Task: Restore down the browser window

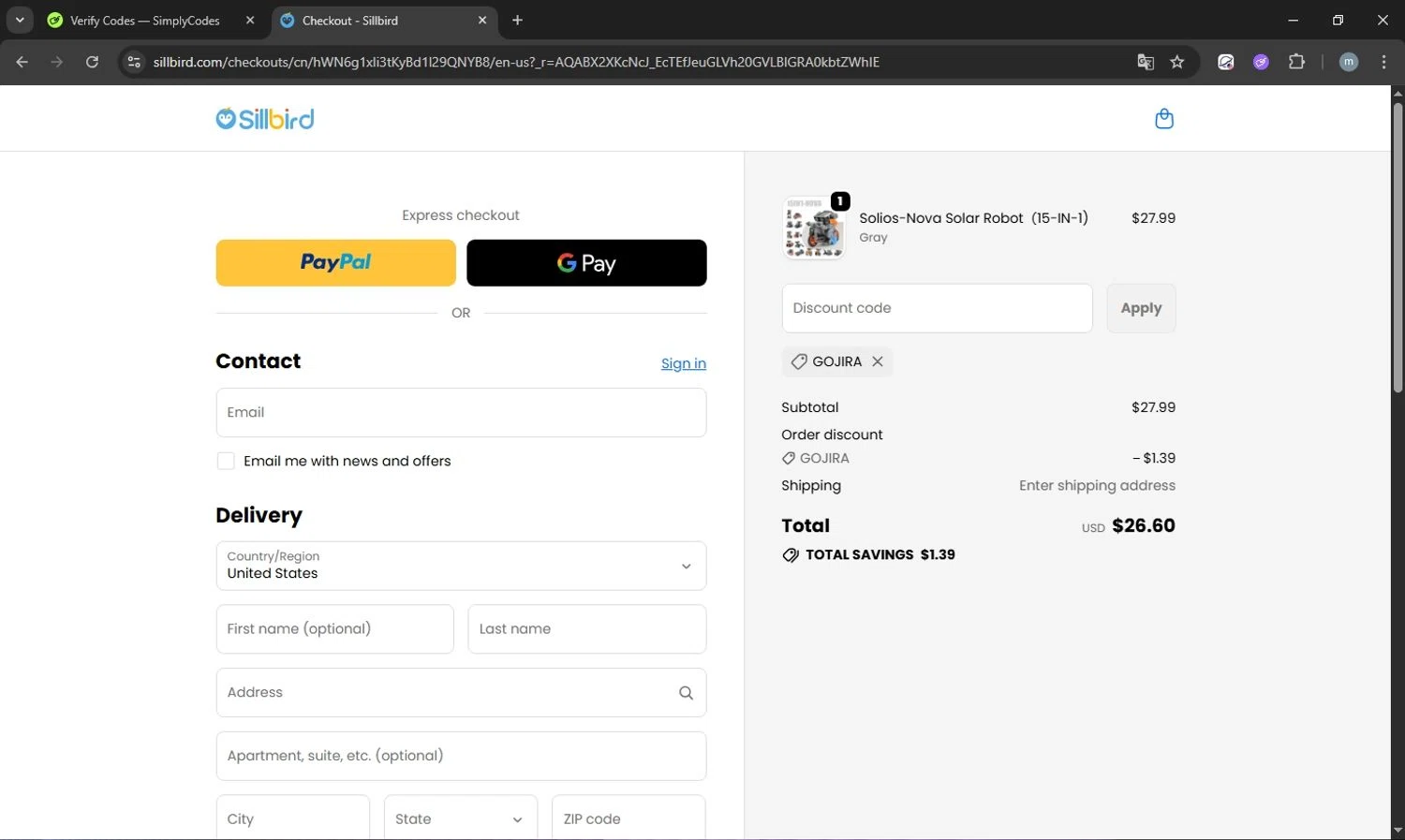Action: click(x=1338, y=20)
